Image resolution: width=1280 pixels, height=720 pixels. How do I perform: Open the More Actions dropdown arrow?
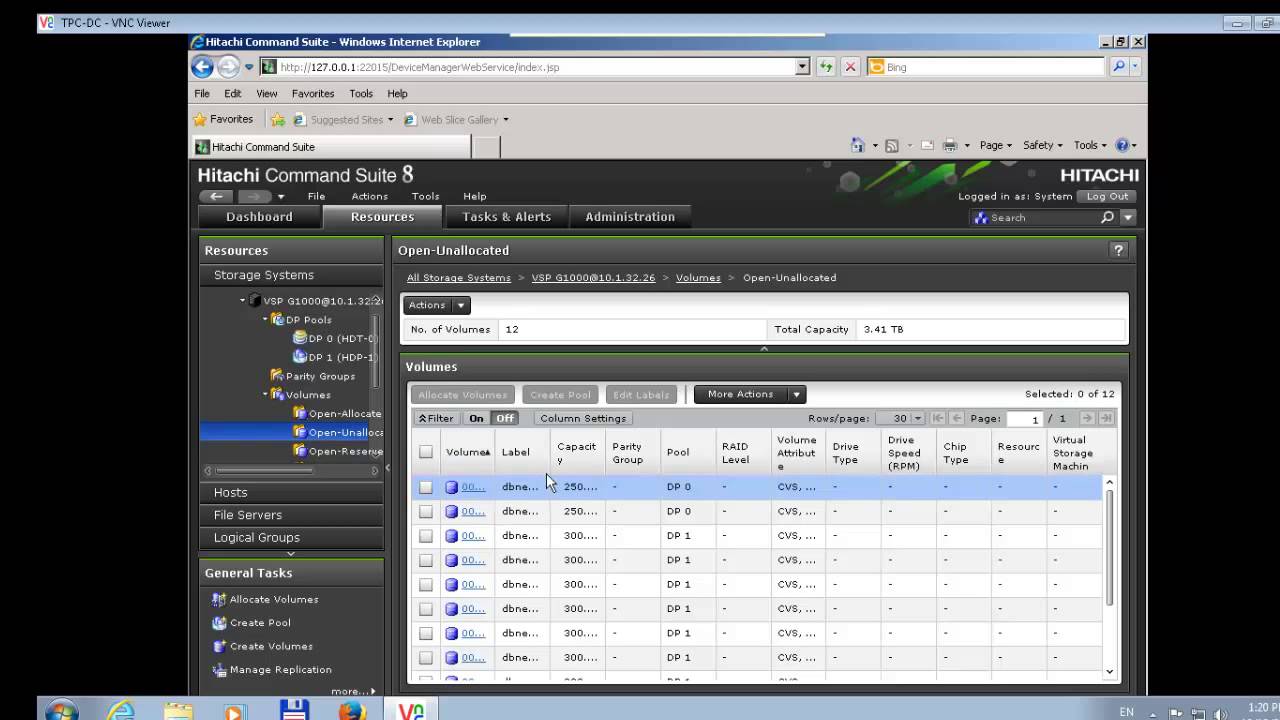point(796,394)
